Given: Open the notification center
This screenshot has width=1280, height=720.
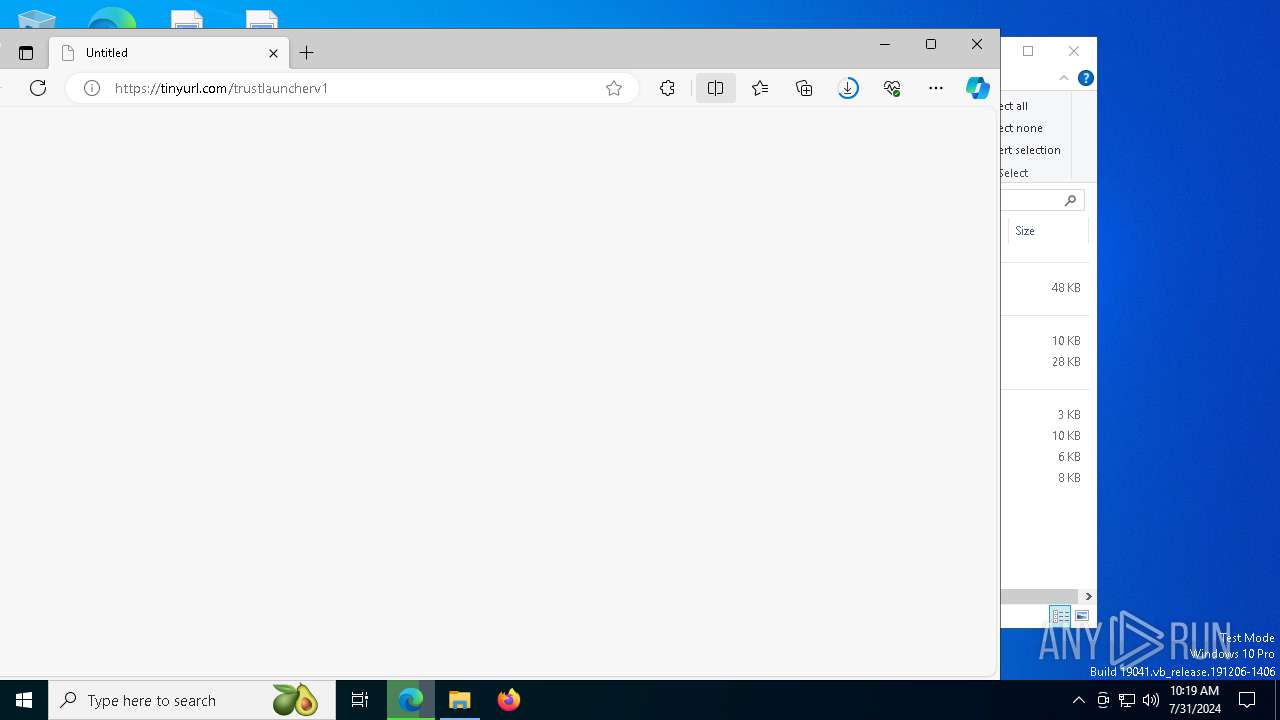Looking at the screenshot, I should tap(1247, 700).
